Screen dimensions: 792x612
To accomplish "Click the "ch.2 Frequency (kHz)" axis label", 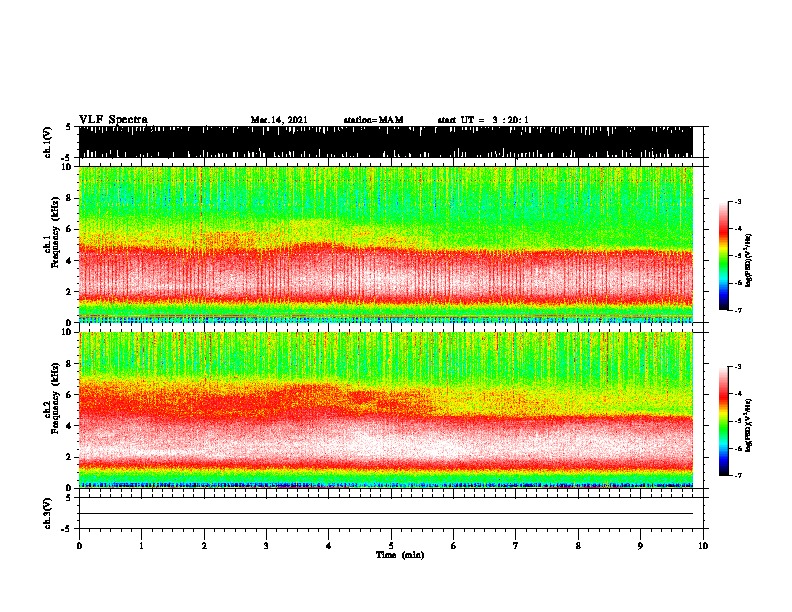I will (x=51, y=398).
